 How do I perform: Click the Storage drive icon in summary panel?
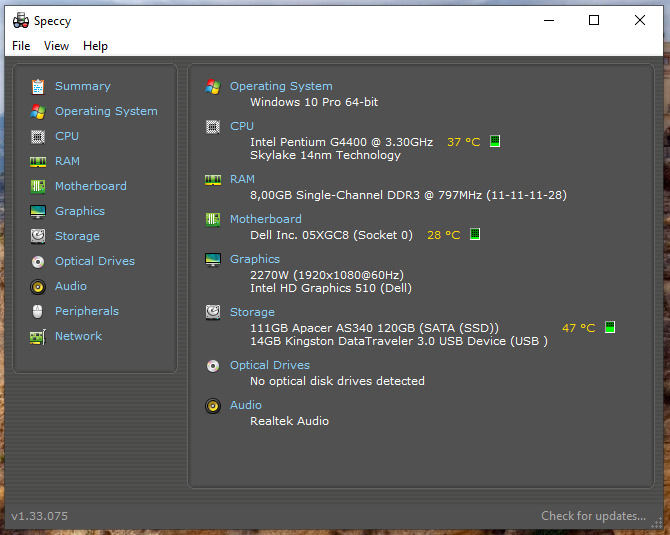coord(213,312)
